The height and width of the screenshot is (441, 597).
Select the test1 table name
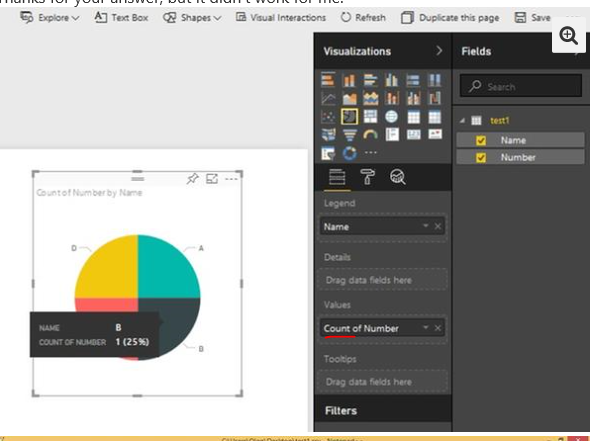click(x=500, y=121)
